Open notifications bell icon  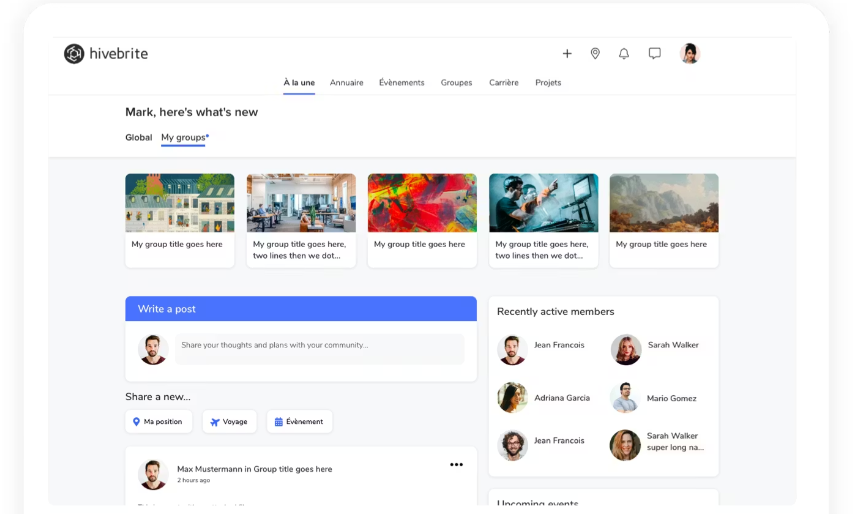(x=624, y=54)
